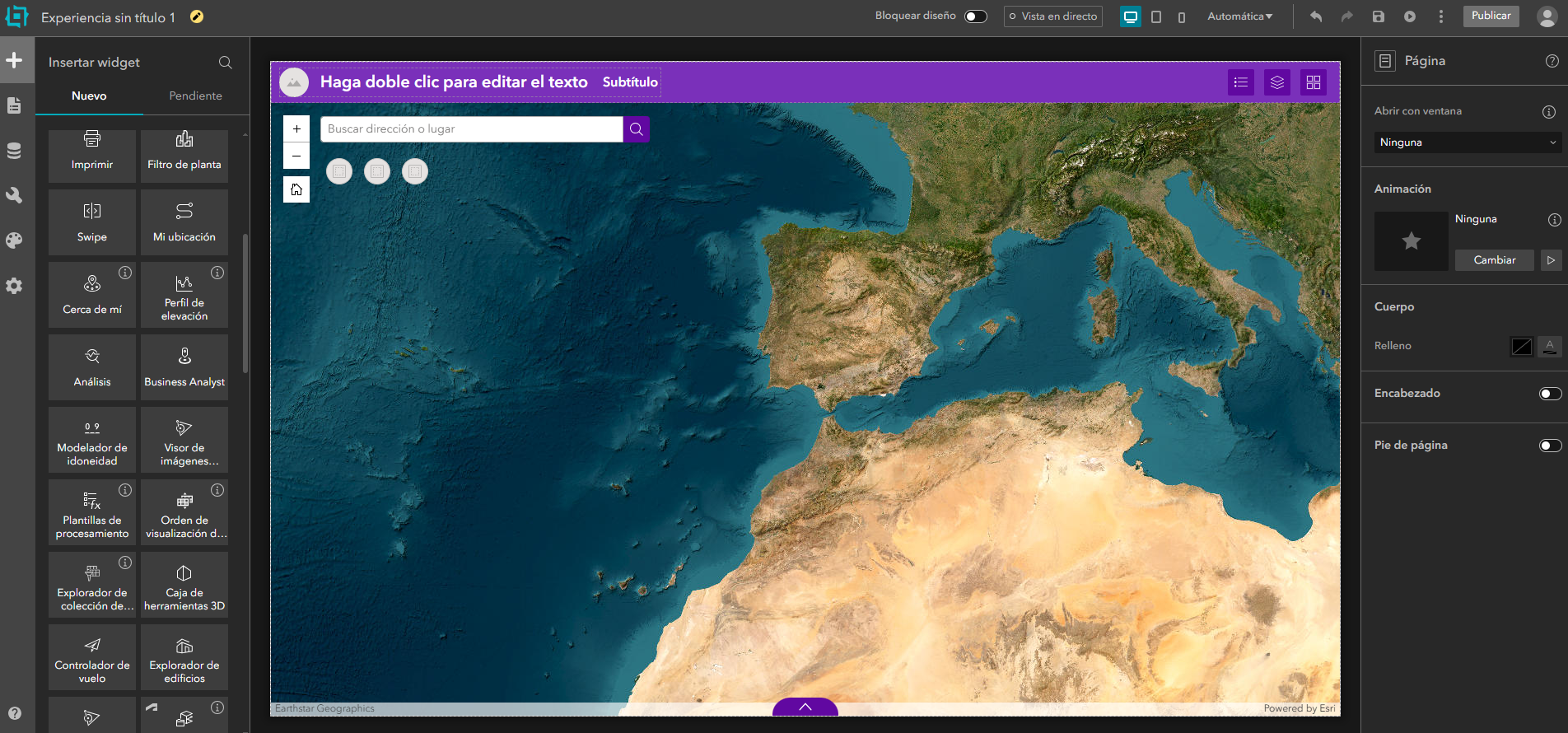
Task: Open the Theme palette panel
Action: (14, 240)
